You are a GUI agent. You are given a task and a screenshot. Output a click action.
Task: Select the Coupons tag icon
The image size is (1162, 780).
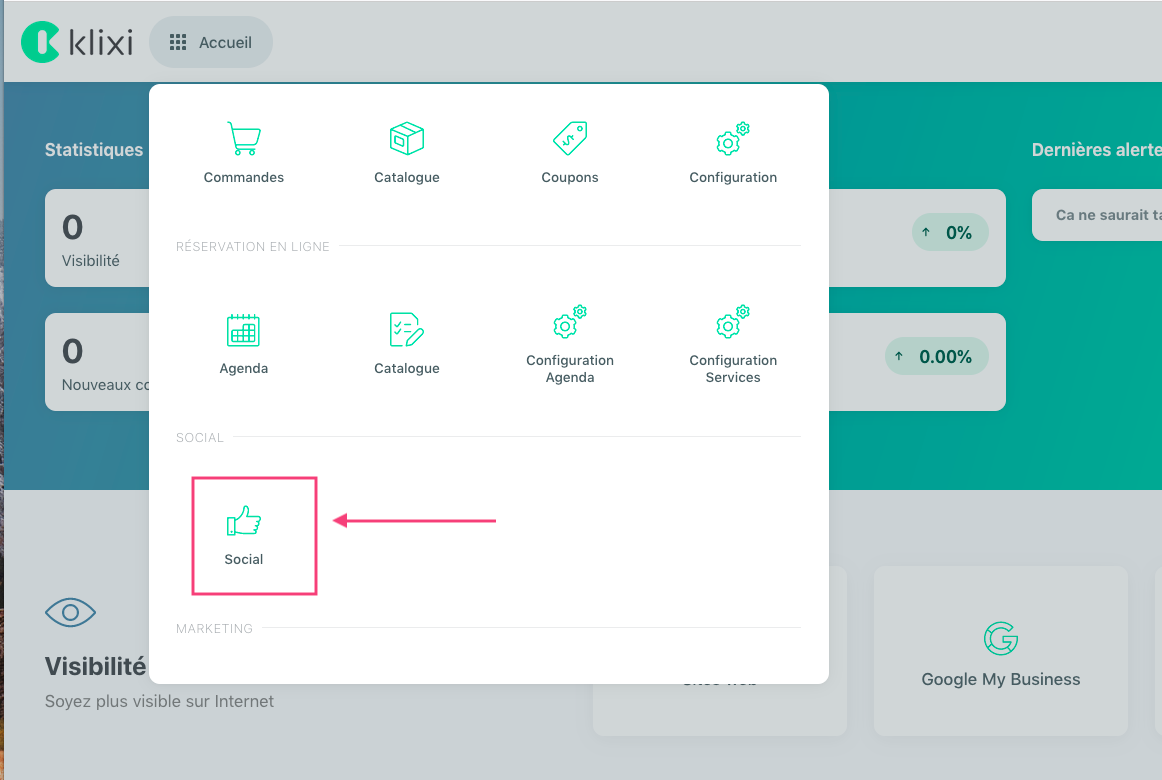coord(570,139)
